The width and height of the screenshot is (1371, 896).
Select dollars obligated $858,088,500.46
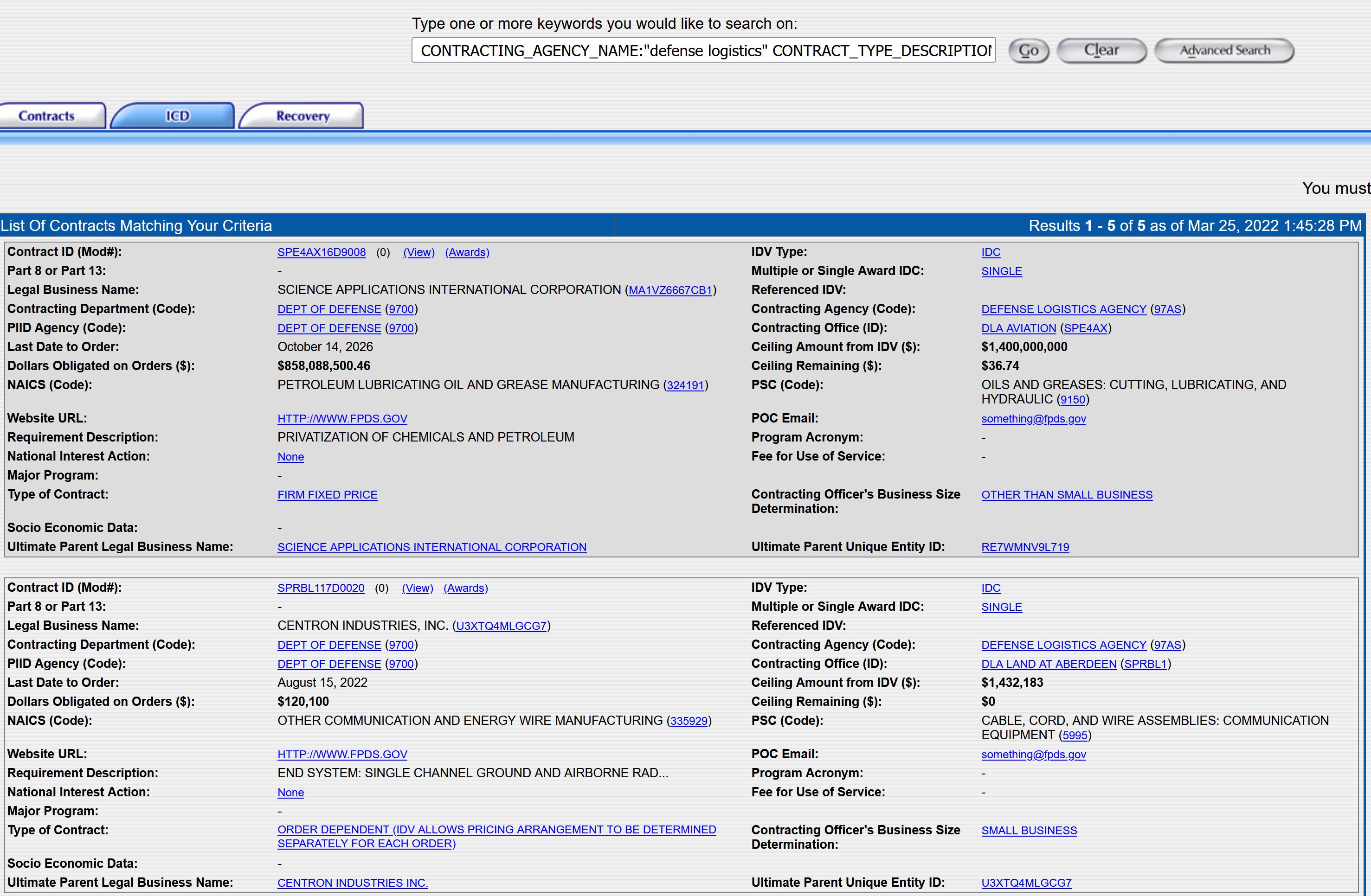click(x=324, y=365)
